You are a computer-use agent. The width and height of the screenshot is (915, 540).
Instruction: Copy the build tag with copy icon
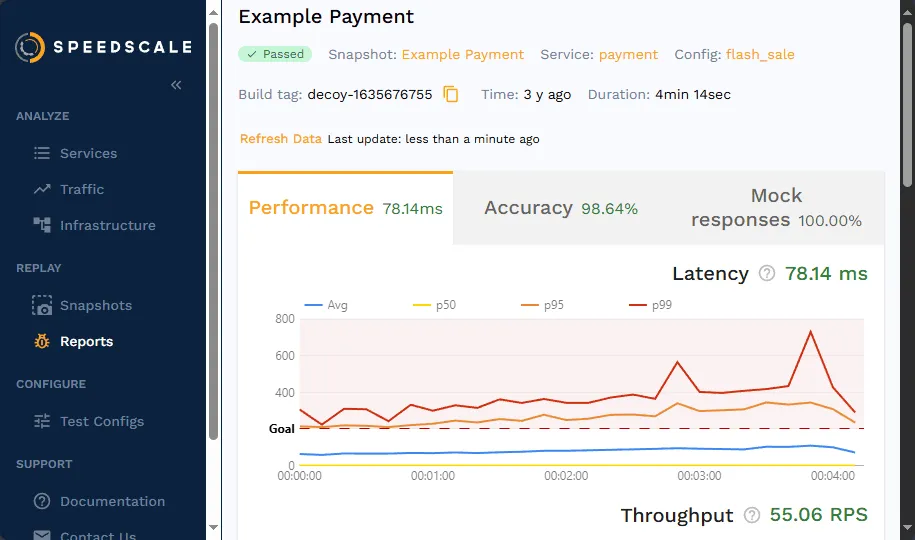click(x=450, y=94)
